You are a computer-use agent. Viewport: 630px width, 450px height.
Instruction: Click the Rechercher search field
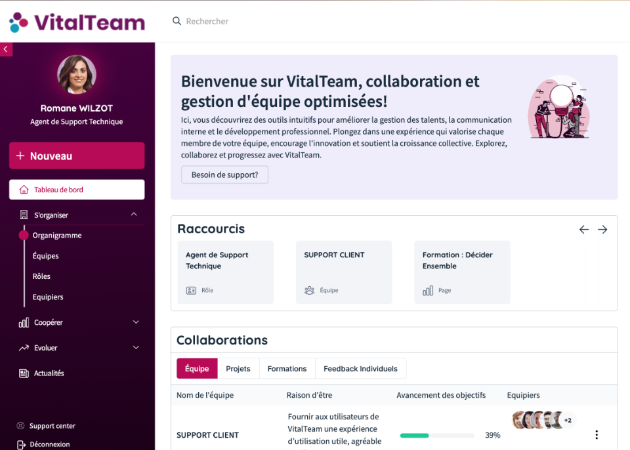(x=207, y=21)
